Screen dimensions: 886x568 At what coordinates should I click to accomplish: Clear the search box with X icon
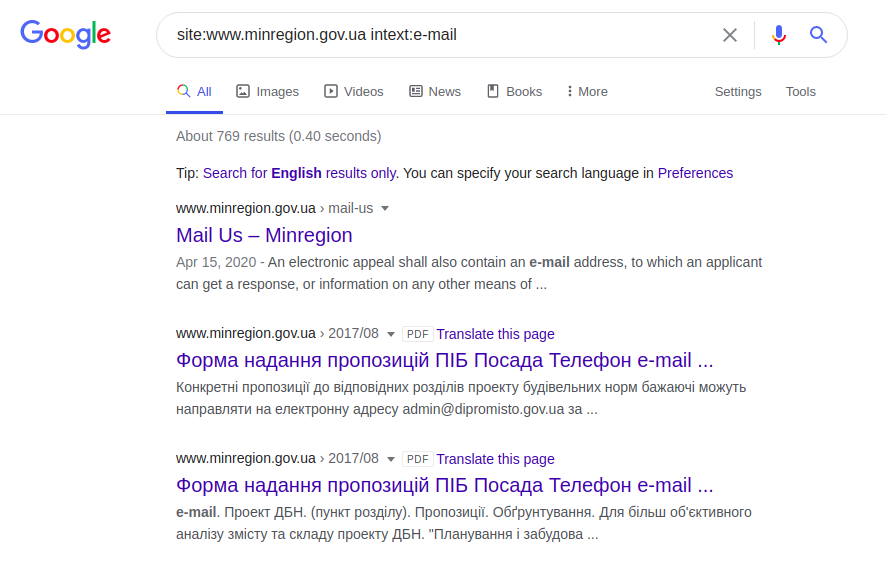[730, 35]
